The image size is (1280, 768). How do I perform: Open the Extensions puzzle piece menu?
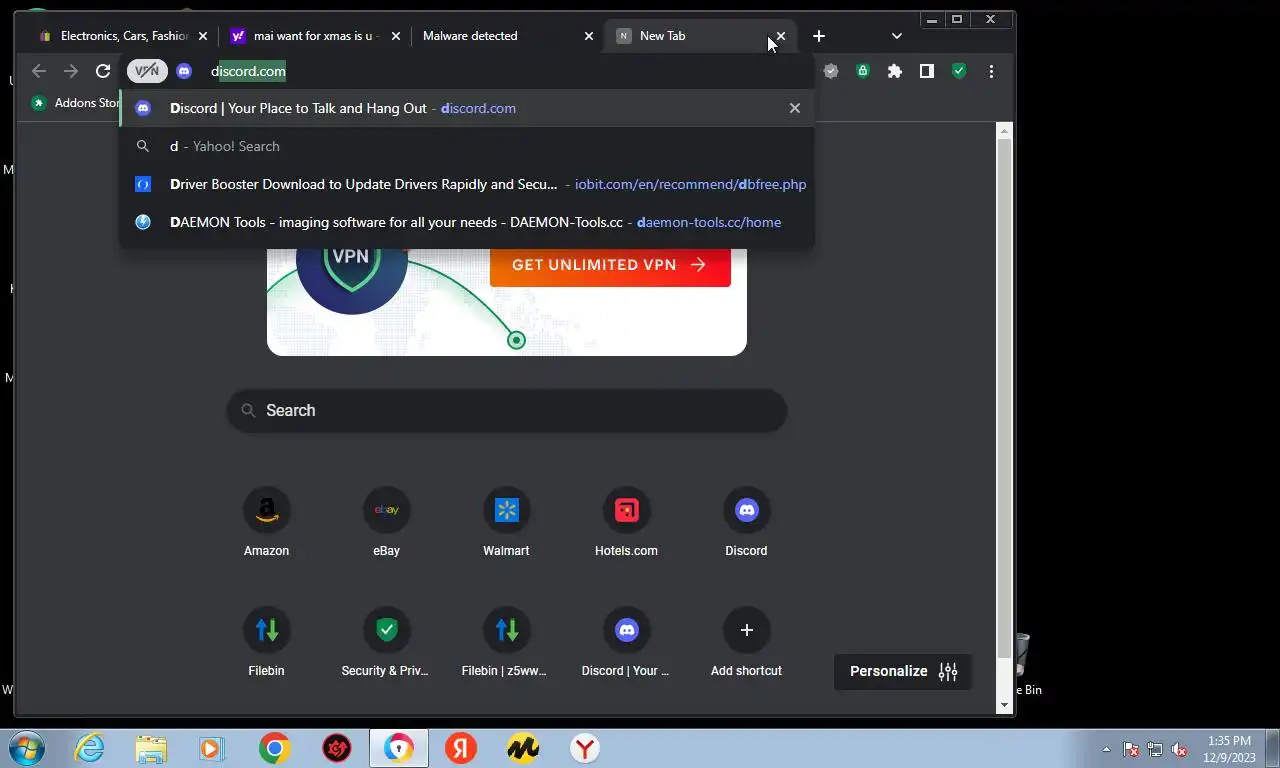click(895, 71)
